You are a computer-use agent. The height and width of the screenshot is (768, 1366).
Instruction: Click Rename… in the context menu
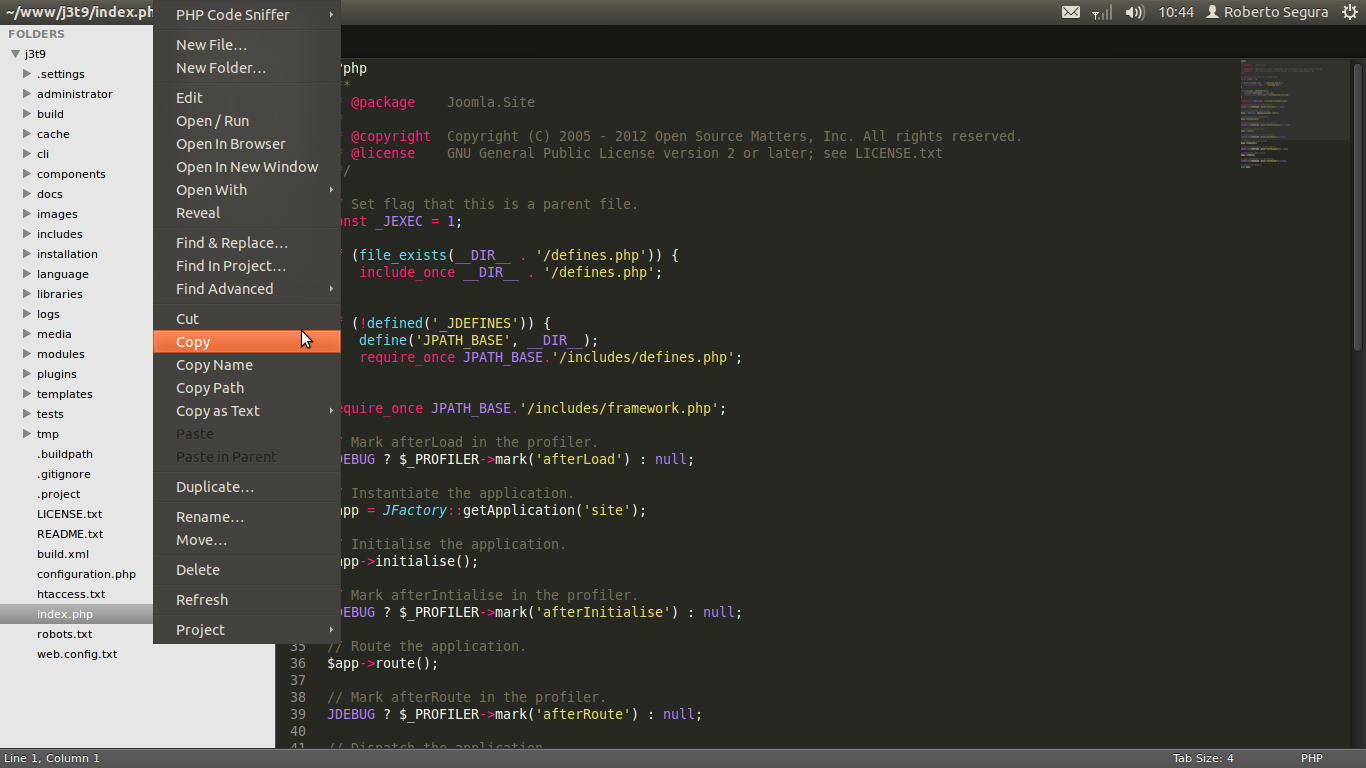[210, 517]
